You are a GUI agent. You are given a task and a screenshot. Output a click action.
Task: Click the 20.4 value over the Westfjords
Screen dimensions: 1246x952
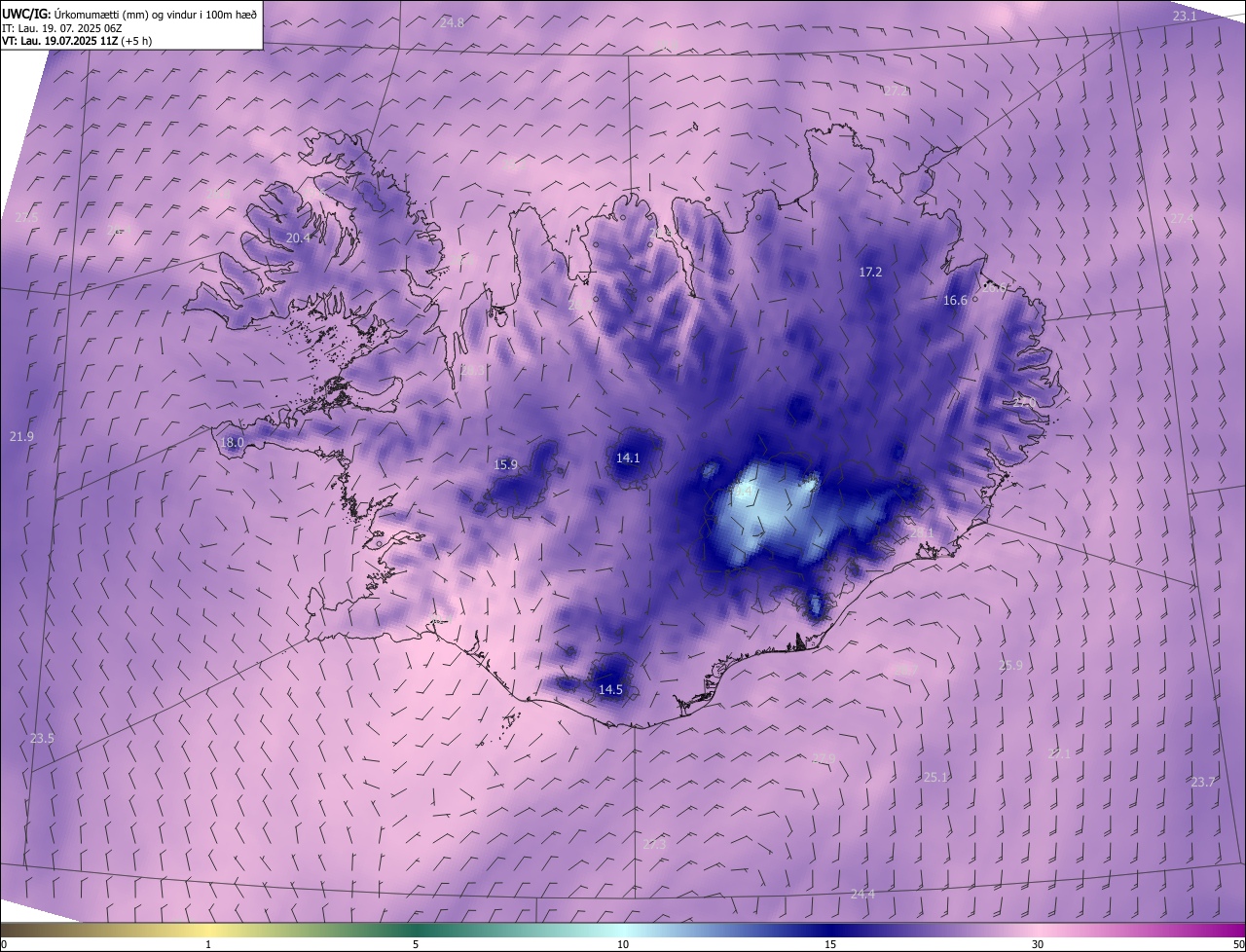click(x=298, y=238)
